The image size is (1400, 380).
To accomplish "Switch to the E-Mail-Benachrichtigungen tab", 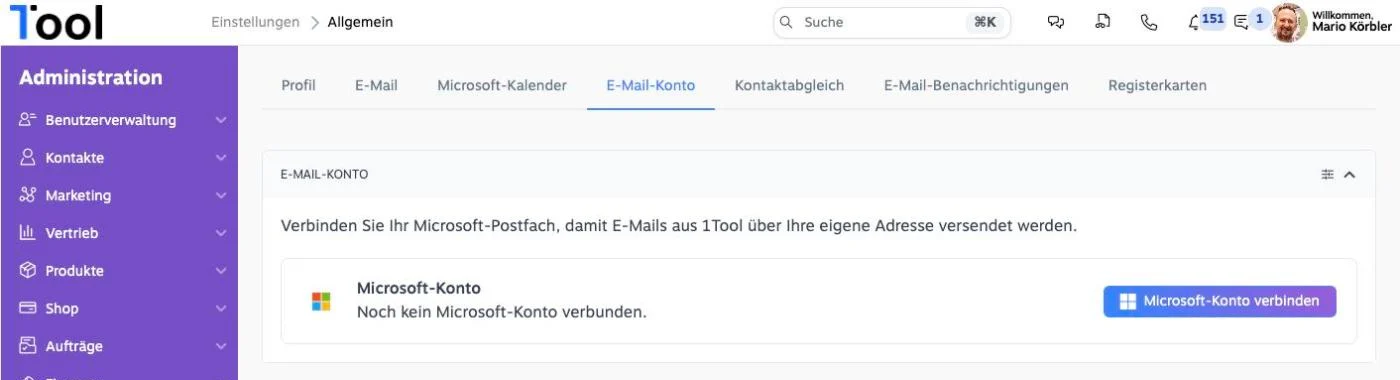I will pyautogui.click(x=976, y=85).
